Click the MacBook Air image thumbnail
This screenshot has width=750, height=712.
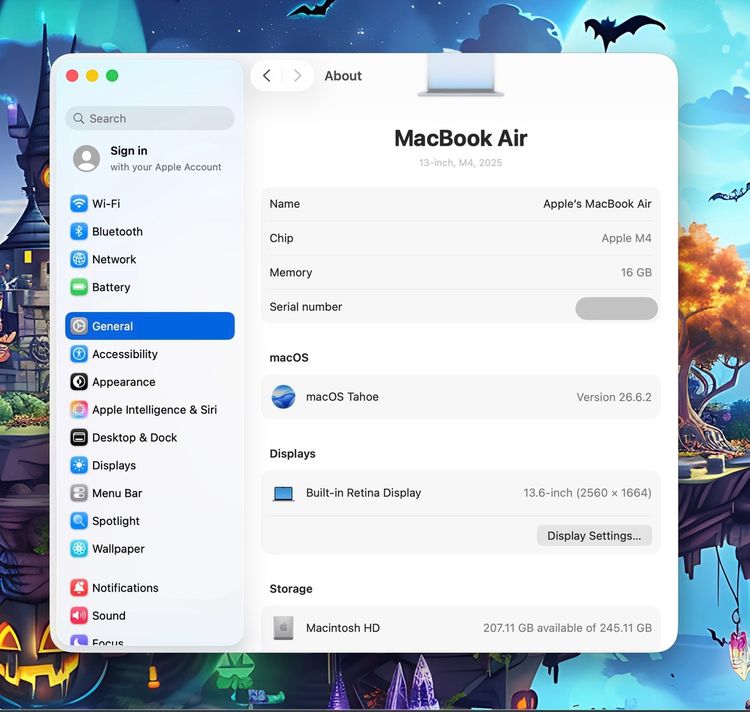pyautogui.click(x=461, y=75)
